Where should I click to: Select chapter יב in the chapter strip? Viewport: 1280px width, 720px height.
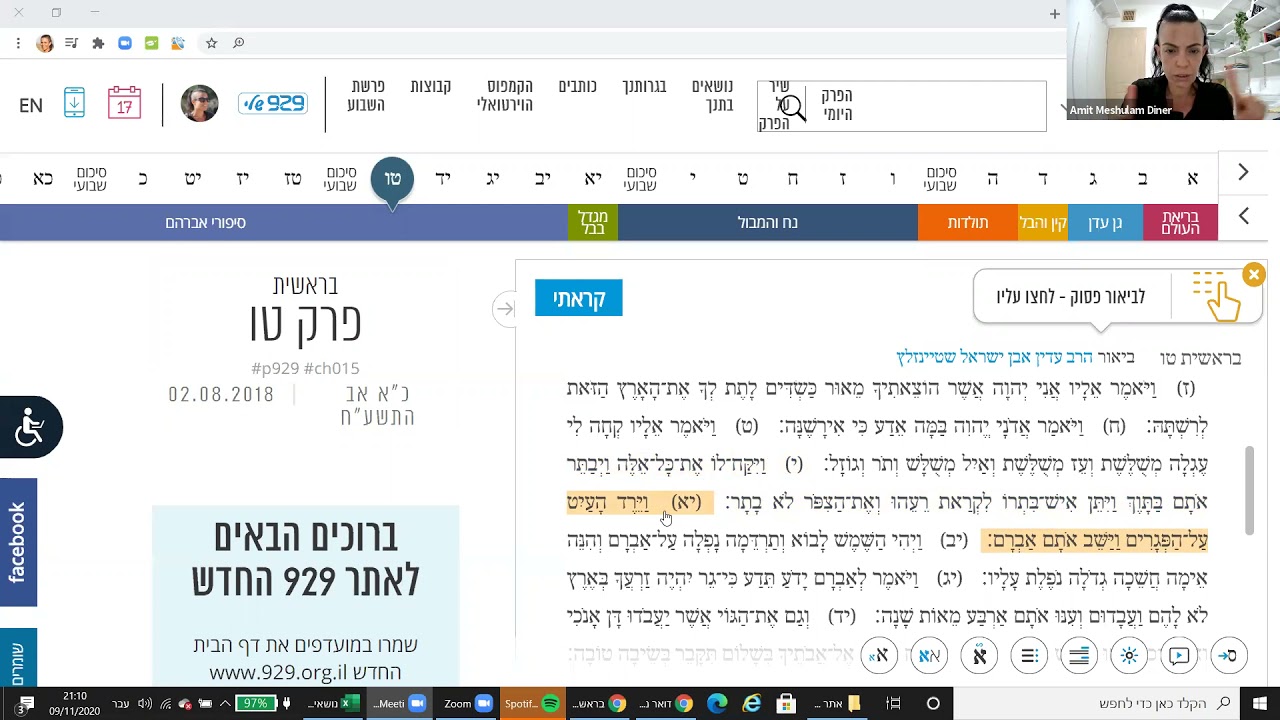[x=542, y=179]
